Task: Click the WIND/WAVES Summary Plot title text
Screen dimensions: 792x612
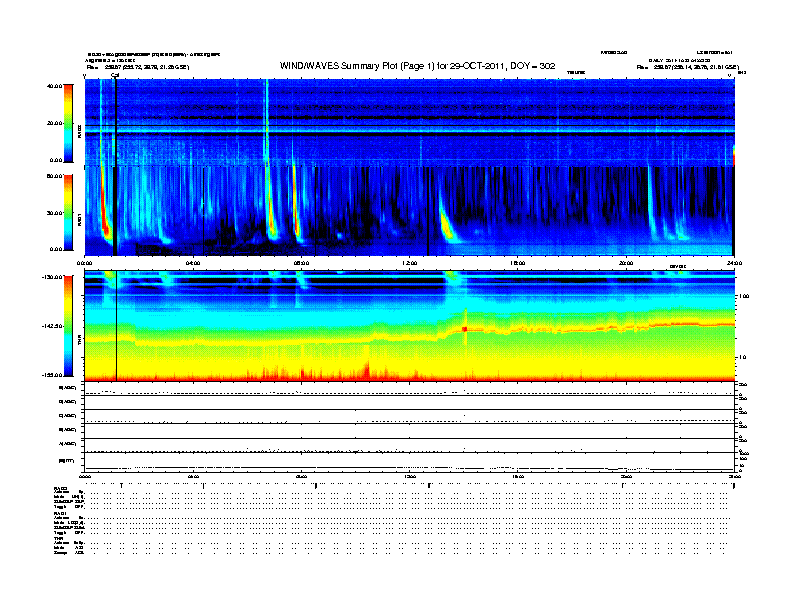Action: pos(417,66)
